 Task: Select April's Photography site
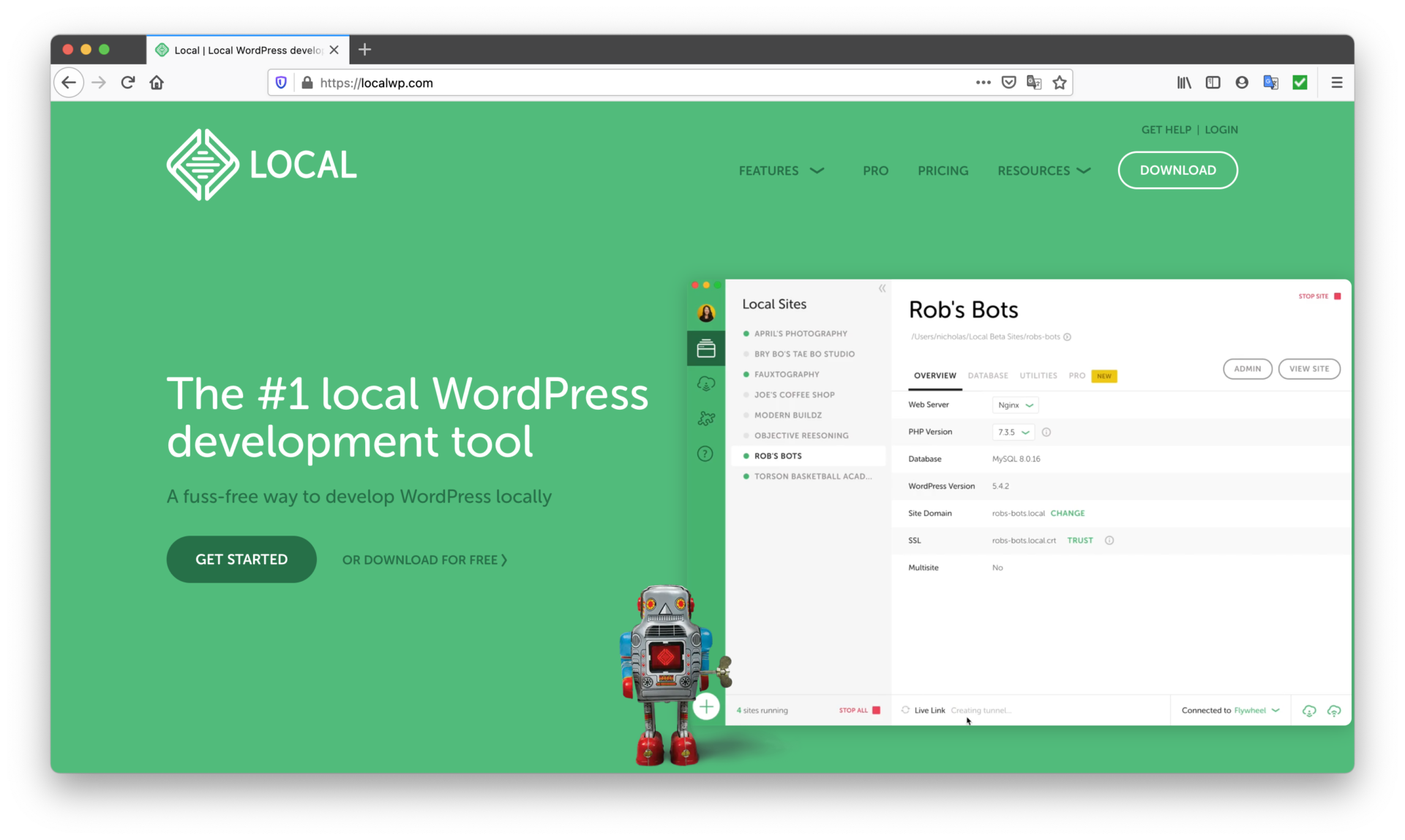coord(801,334)
